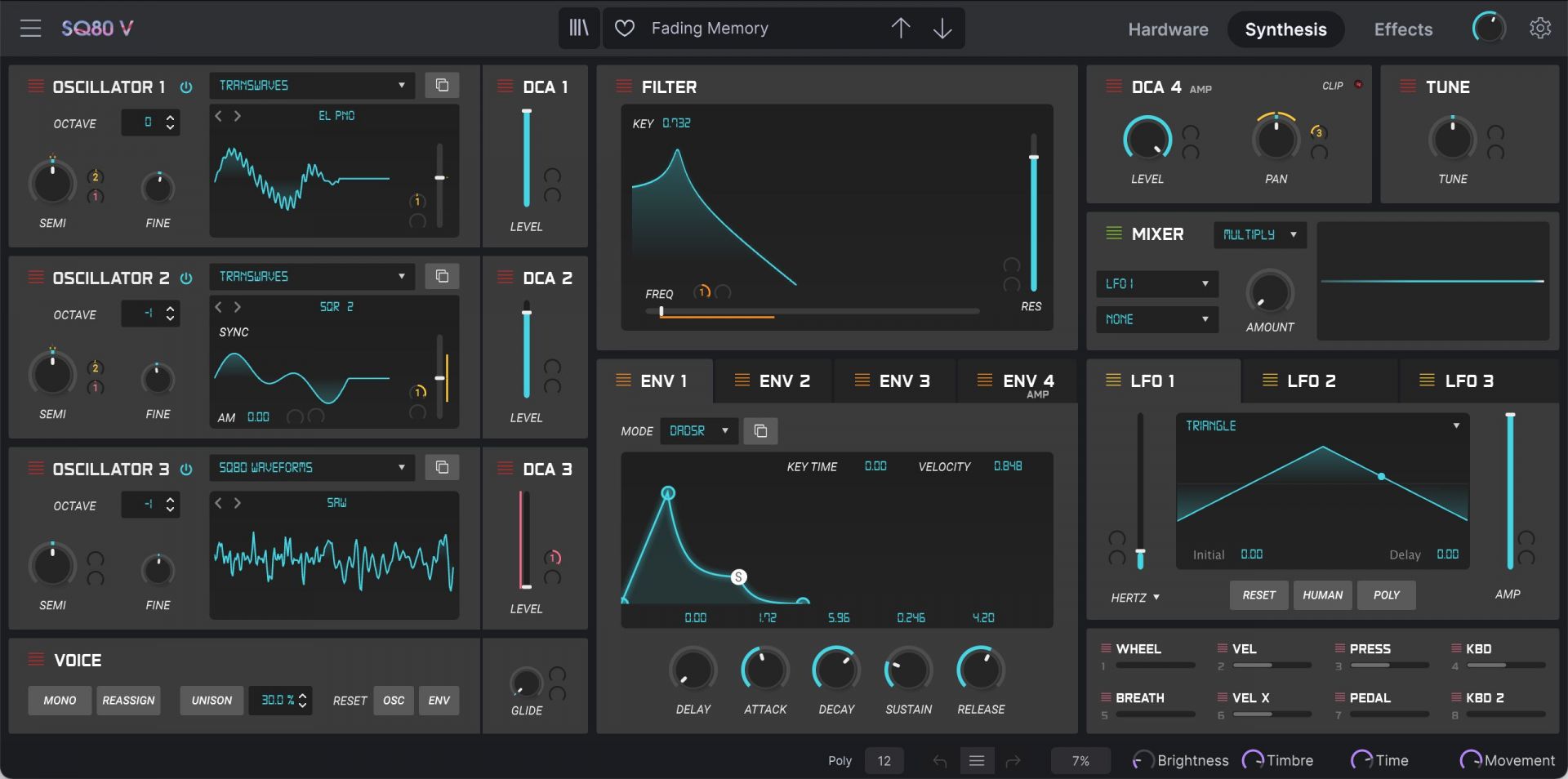
Task: Adjust LFO 1 AMP slider
Action: 1510,491
